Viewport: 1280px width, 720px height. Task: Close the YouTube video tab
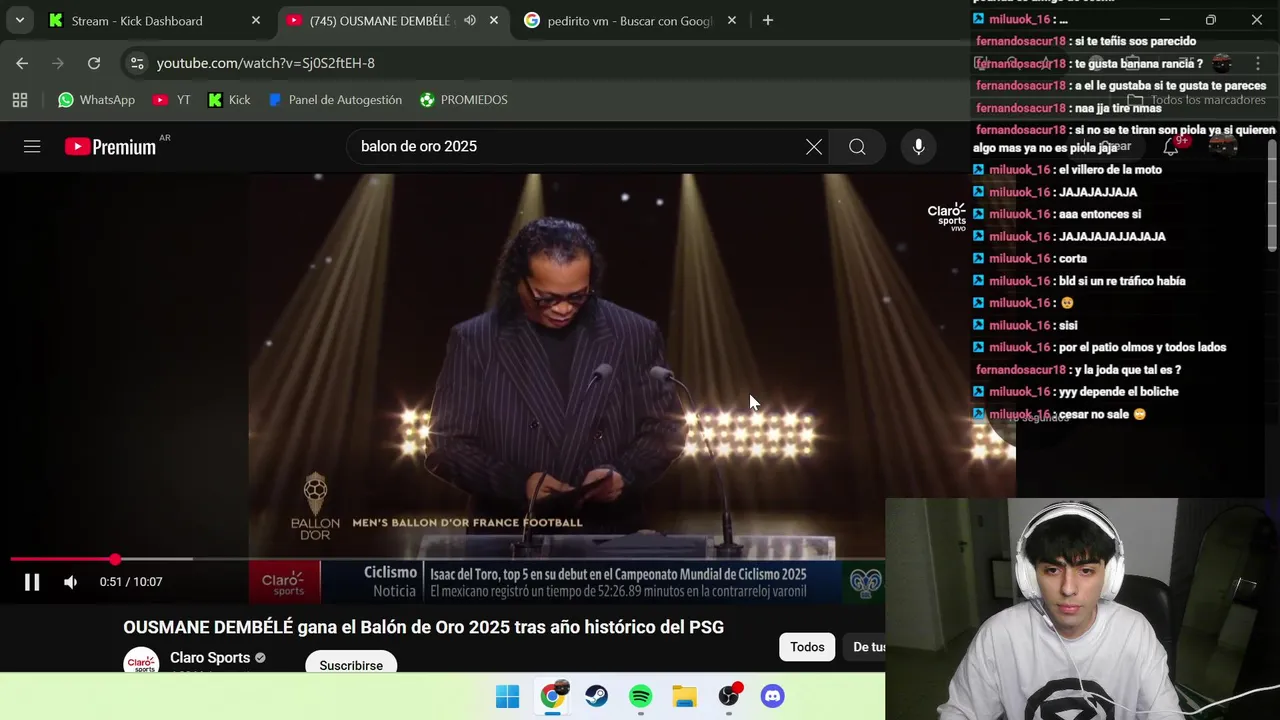pyautogui.click(x=494, y=20)
